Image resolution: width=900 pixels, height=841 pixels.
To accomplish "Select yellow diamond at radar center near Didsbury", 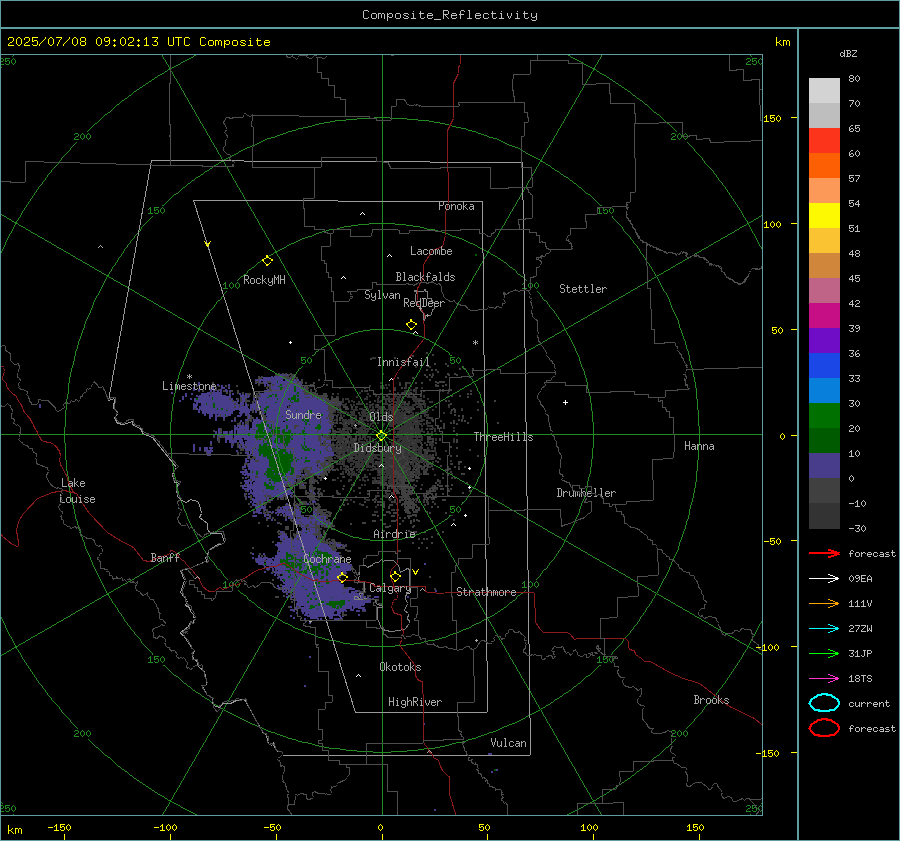I will point(382,436).
